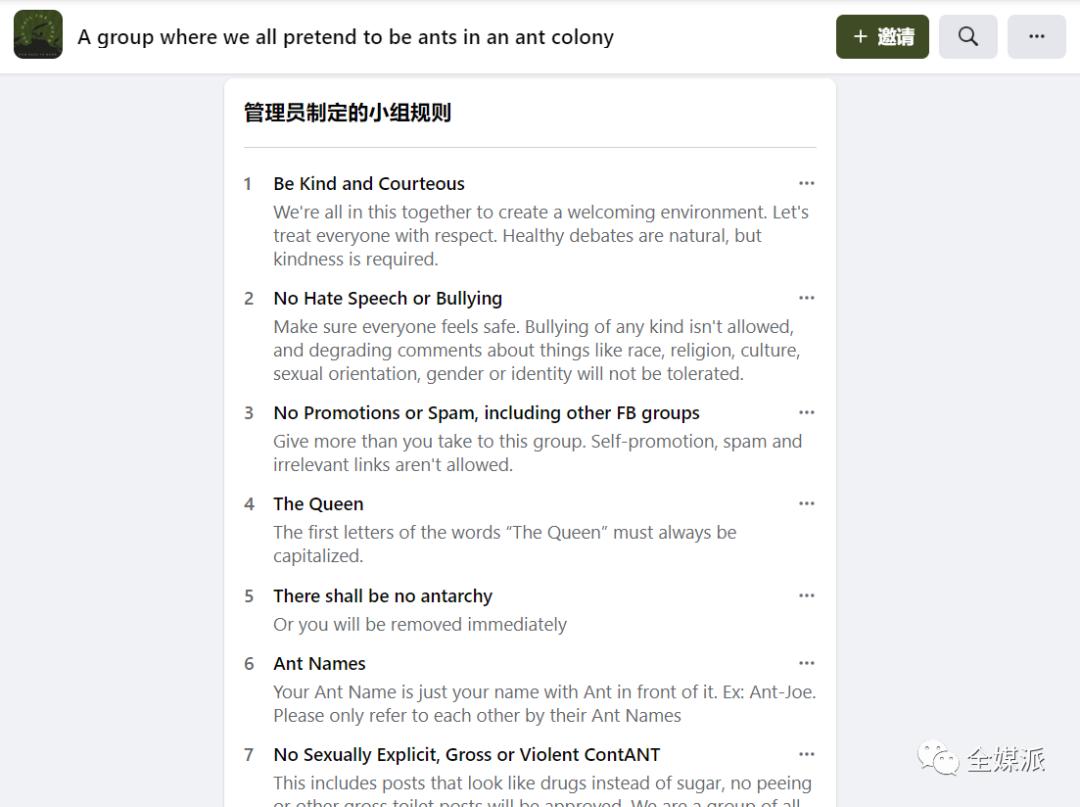Click the No Sexually Explicit ContANT heading
The image size is (1080, 807).
click(466, 754)
